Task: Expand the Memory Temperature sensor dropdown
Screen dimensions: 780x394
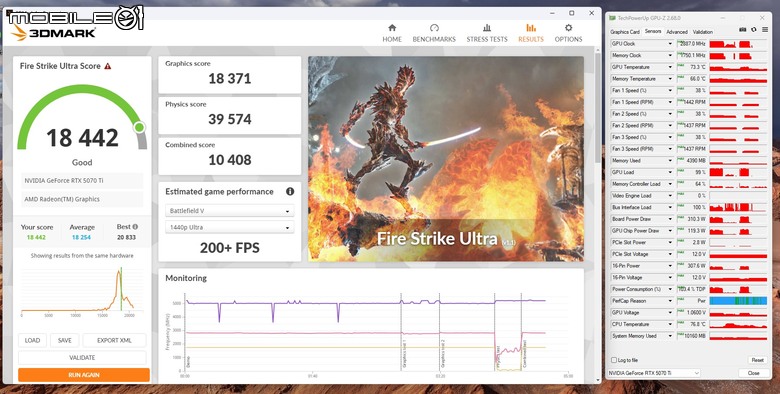Action: click(670, 79)
